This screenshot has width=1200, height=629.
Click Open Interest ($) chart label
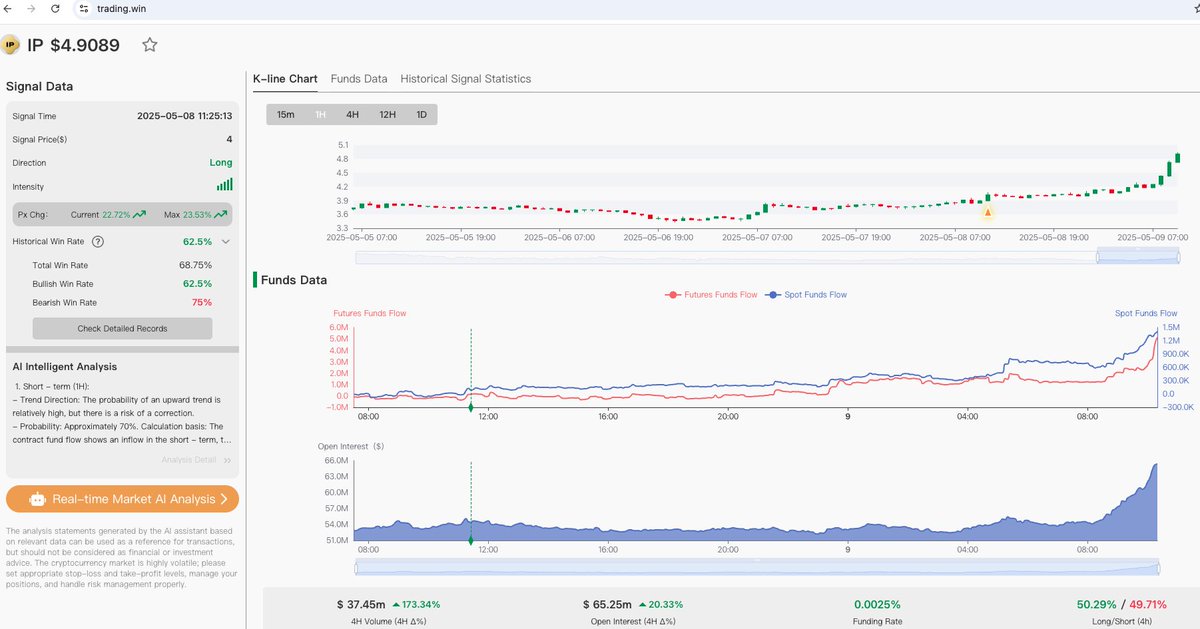point(350,446)
